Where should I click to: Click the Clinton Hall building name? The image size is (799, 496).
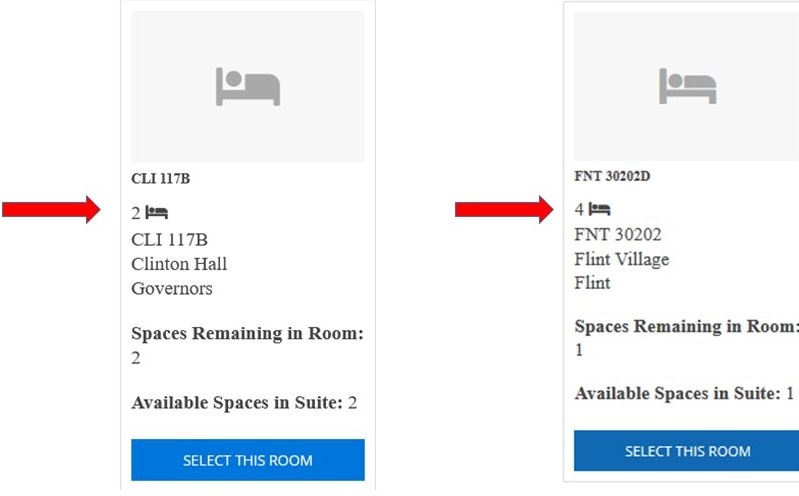pos(179,264)
